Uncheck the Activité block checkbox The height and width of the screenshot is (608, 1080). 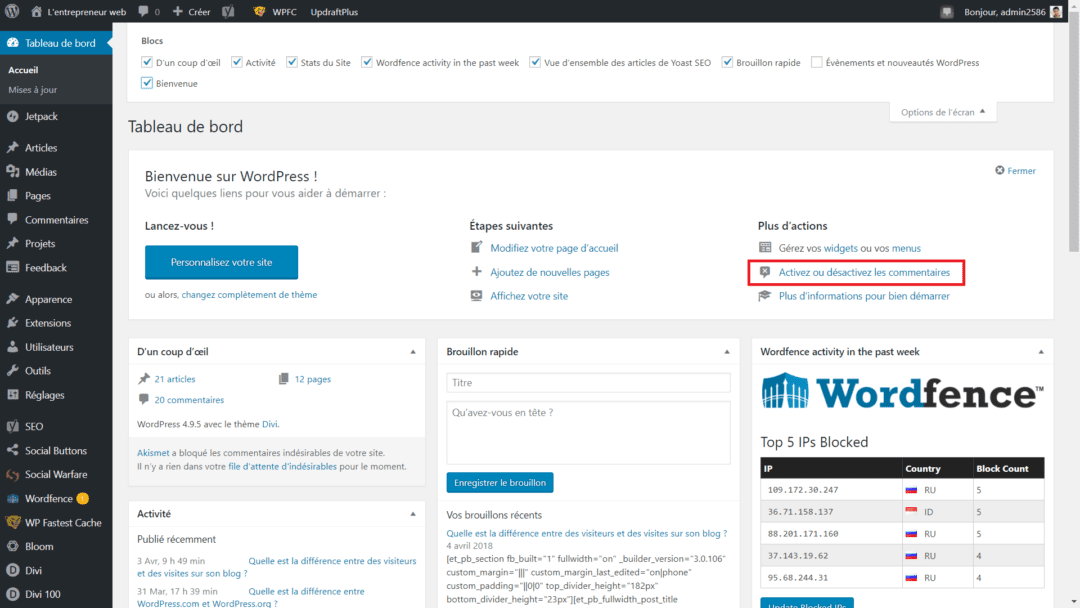(x=237, y=62)
